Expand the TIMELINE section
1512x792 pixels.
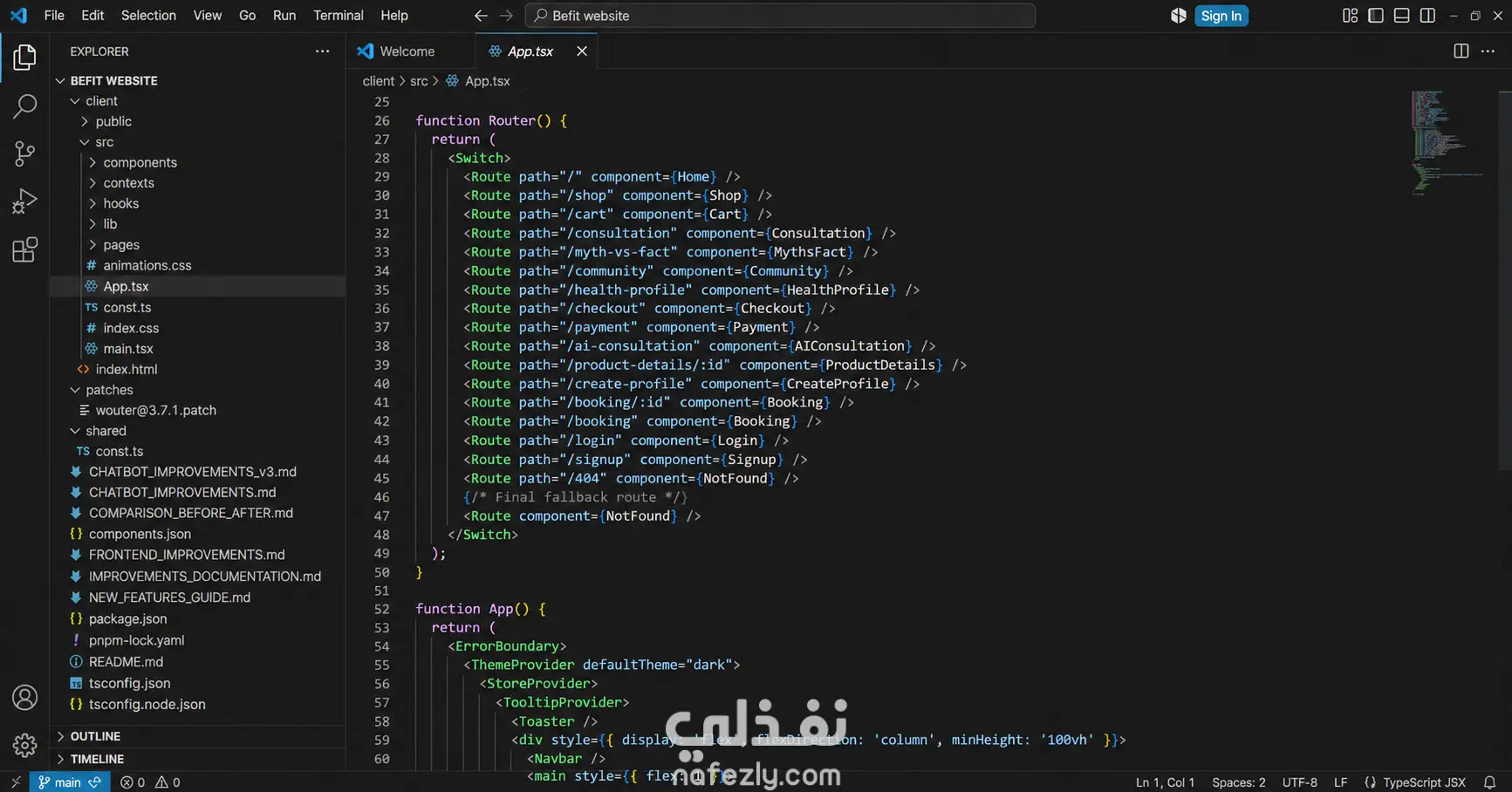[x=97, y=759]
